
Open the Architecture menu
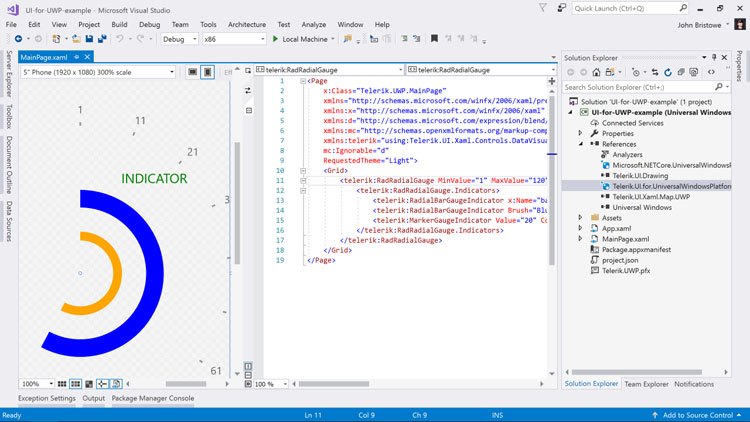[x=247, y=24]
